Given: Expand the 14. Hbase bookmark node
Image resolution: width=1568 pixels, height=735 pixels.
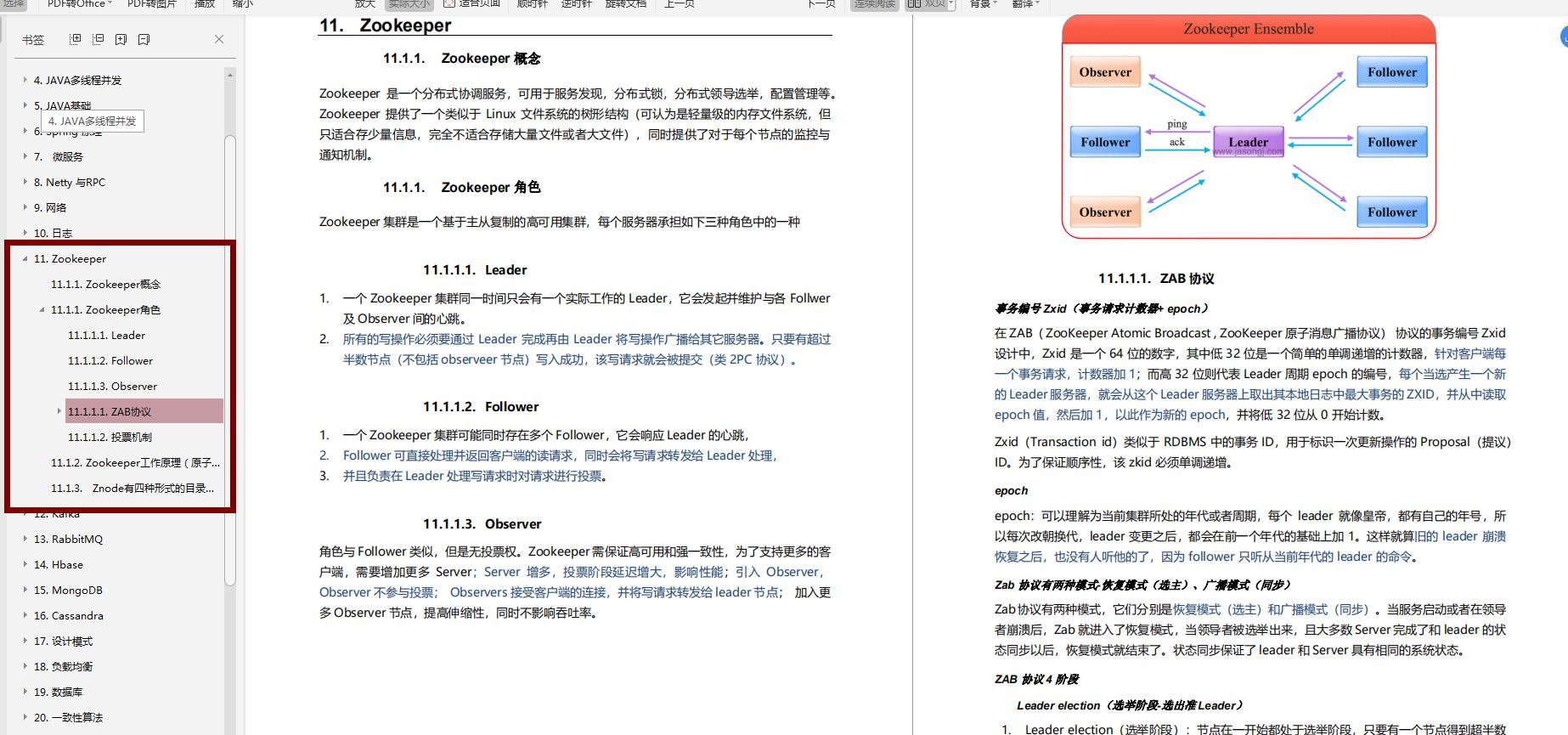Looking at the screenshot, I should click(25, 564).
